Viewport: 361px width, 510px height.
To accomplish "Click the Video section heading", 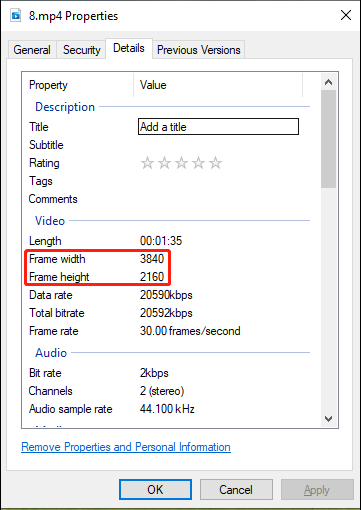I will 50,221.
